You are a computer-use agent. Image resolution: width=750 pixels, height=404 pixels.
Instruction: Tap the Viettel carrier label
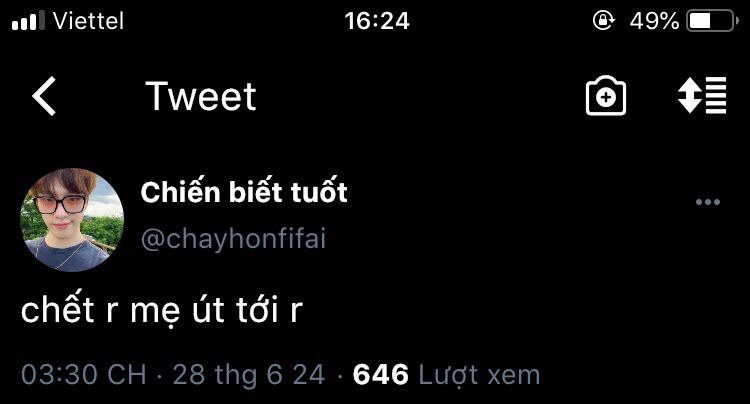[x=88, y=21]
